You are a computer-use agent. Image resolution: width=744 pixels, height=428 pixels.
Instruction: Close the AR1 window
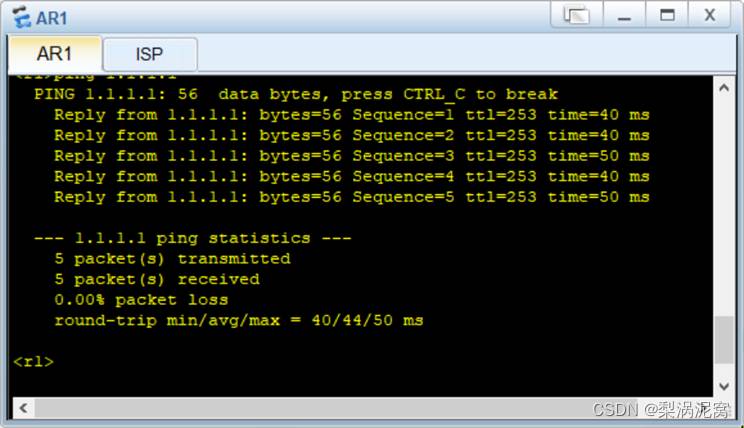709,15
